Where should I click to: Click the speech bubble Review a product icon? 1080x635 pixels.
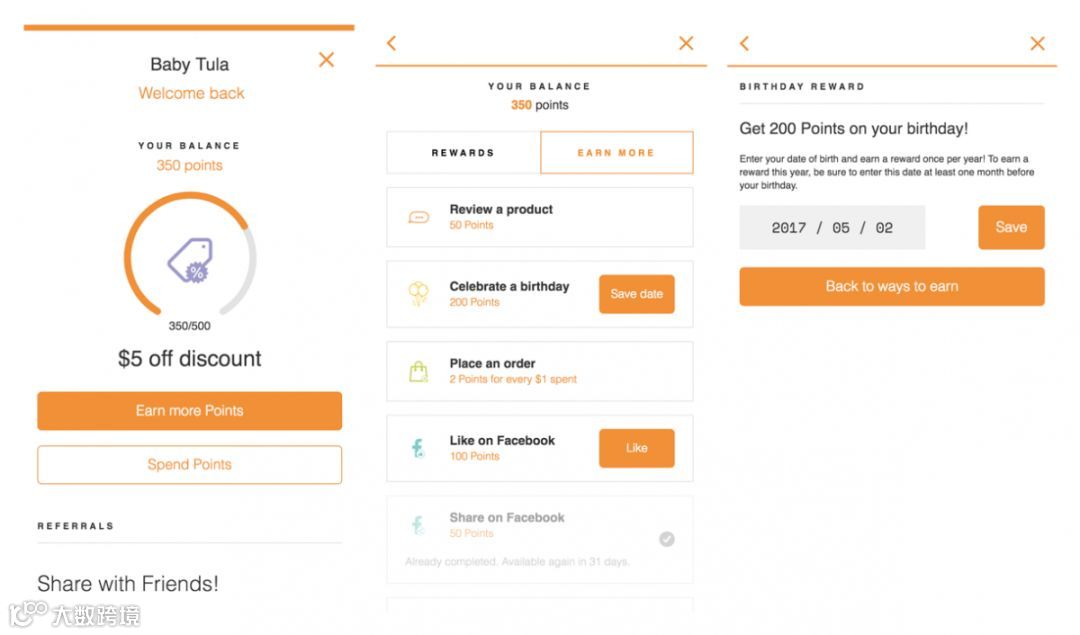coord(419,218)
